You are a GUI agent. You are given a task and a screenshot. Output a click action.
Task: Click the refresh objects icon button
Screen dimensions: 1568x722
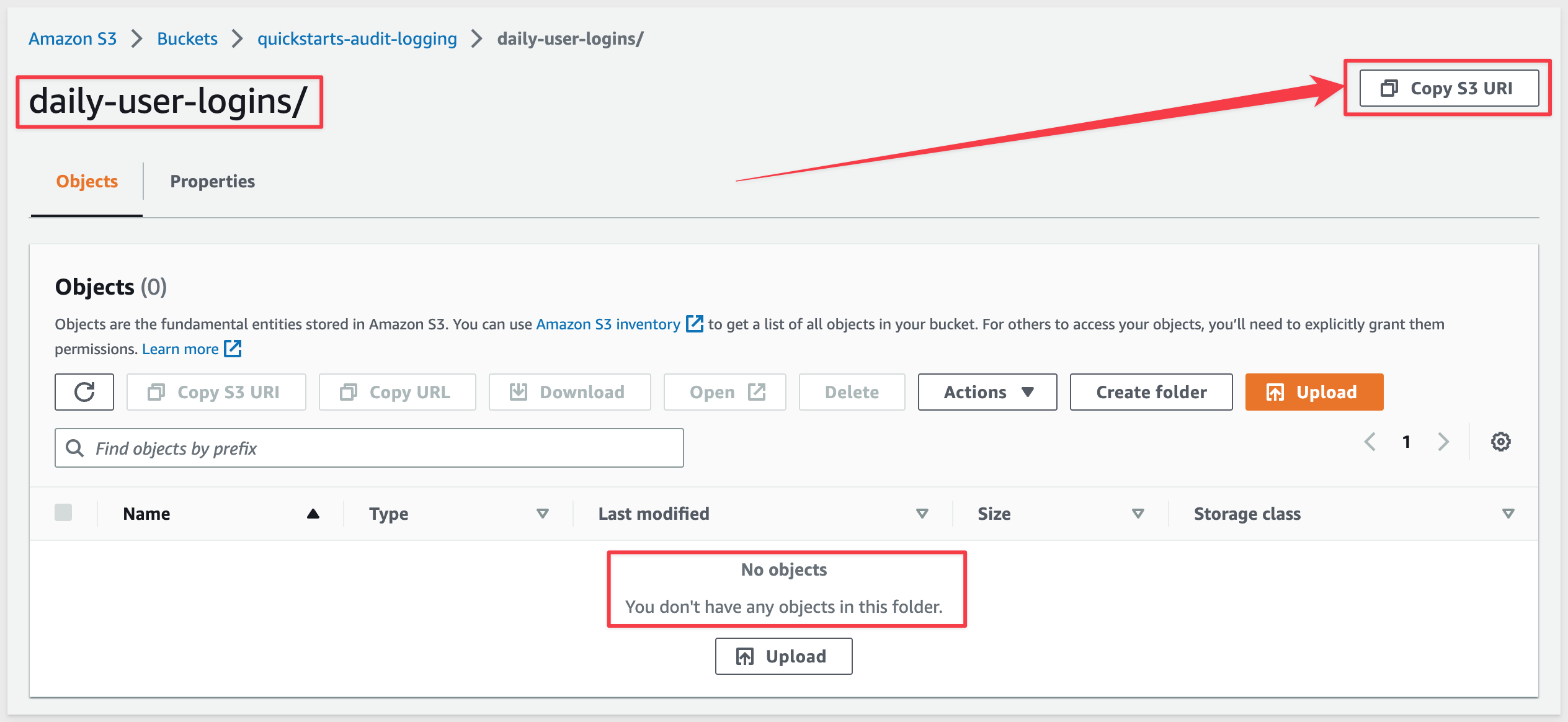click(84, 392)
